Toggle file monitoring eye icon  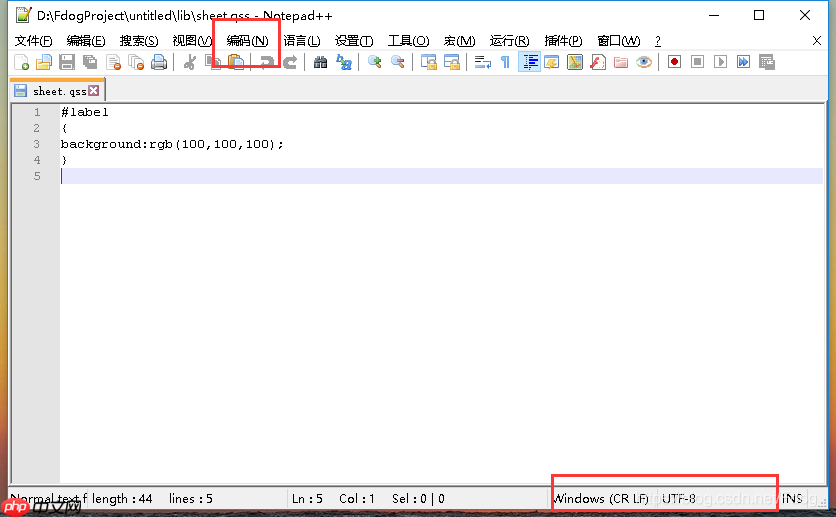pyautogui.click(x=644, y=62)
